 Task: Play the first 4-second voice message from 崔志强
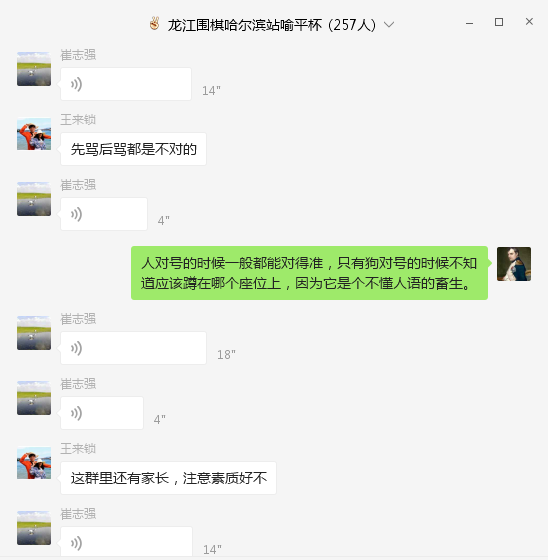click(104, 214)
